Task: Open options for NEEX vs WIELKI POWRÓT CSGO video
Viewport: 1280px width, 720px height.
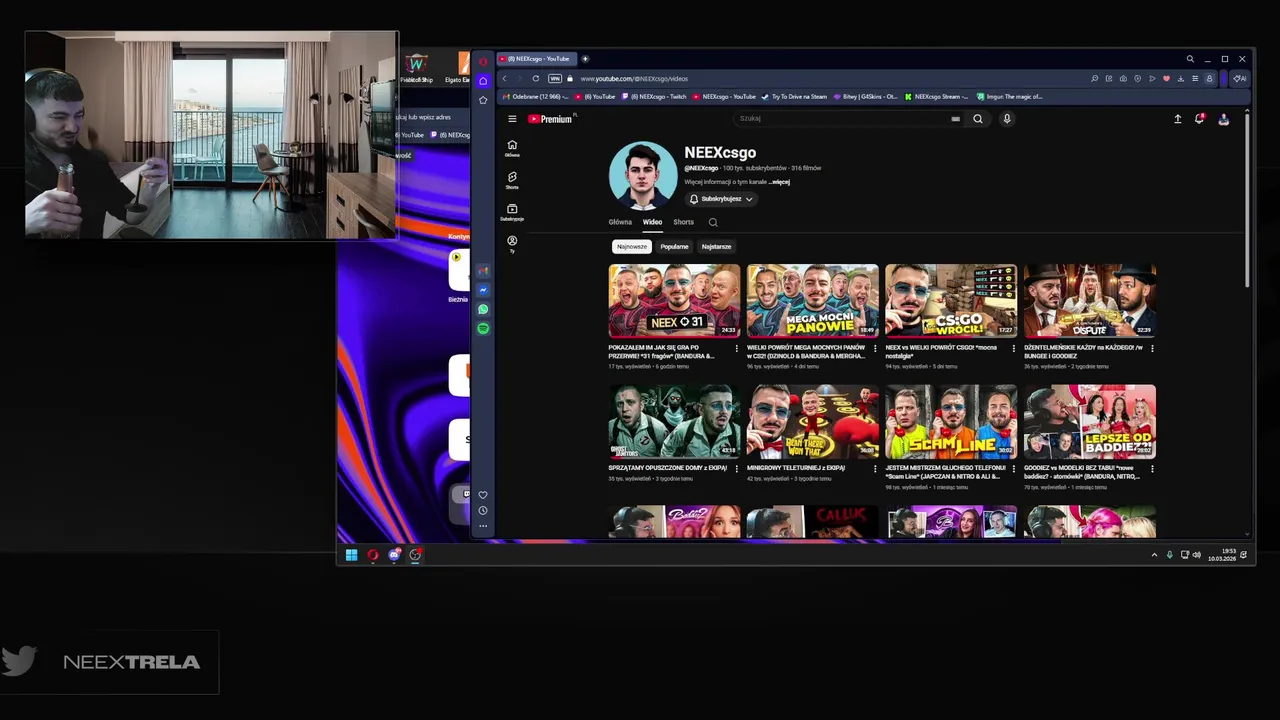Action: click(x=1014, y=349)
